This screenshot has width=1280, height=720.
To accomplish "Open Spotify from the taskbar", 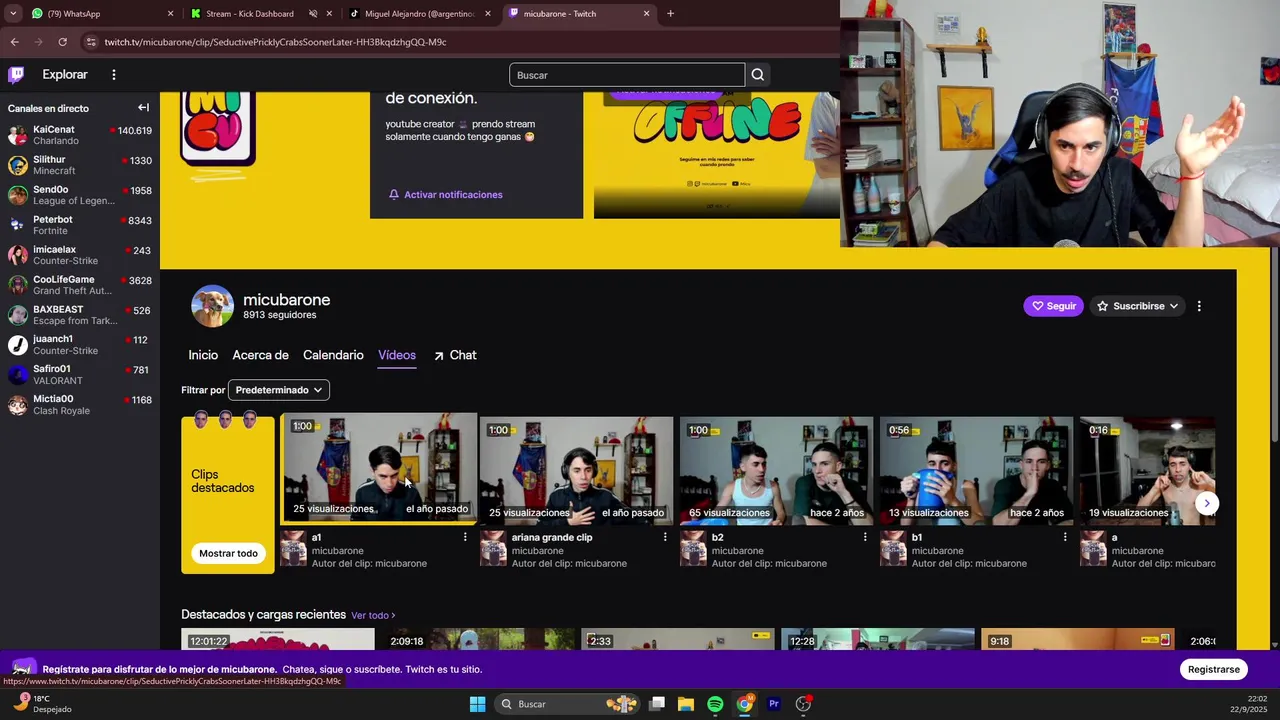I will click(715, 704).
